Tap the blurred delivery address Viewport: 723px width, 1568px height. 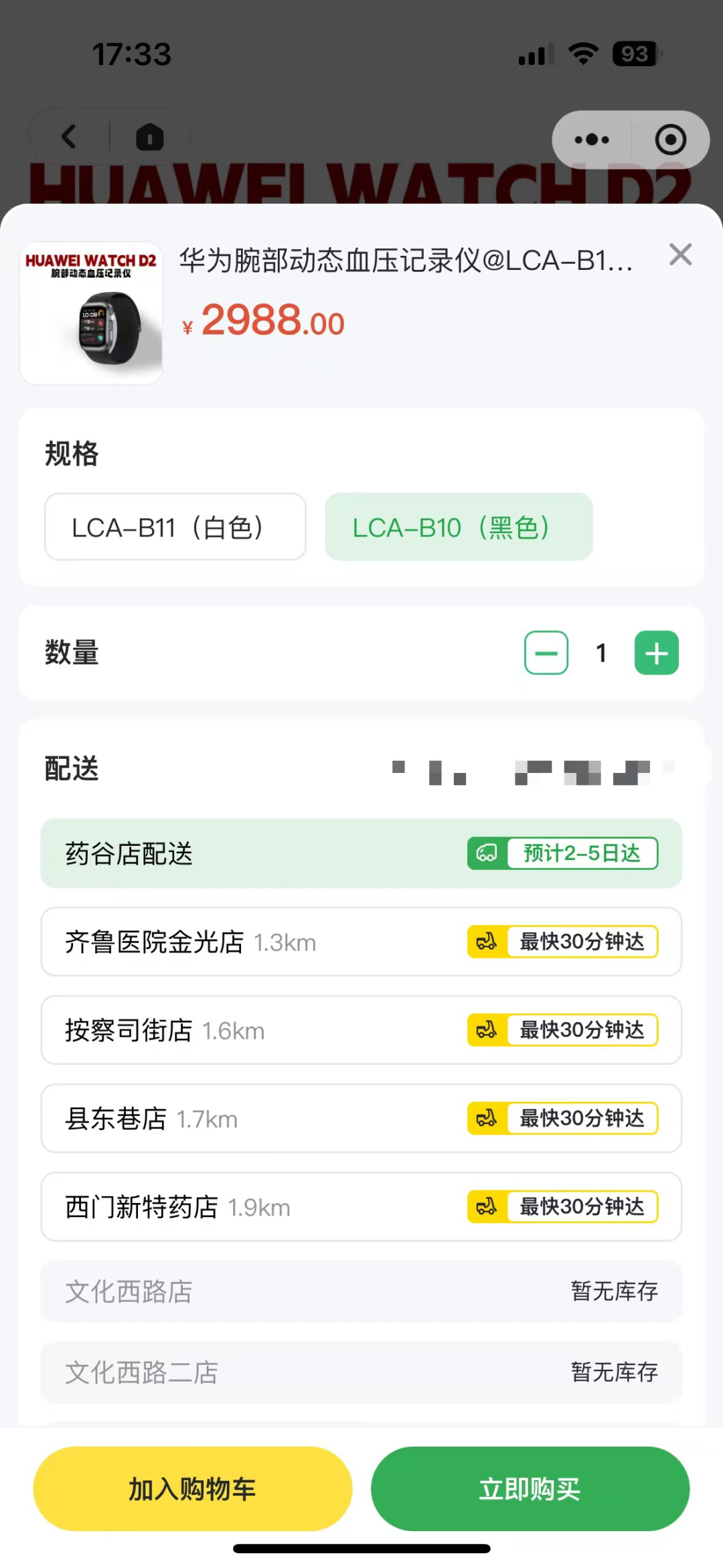532,772
